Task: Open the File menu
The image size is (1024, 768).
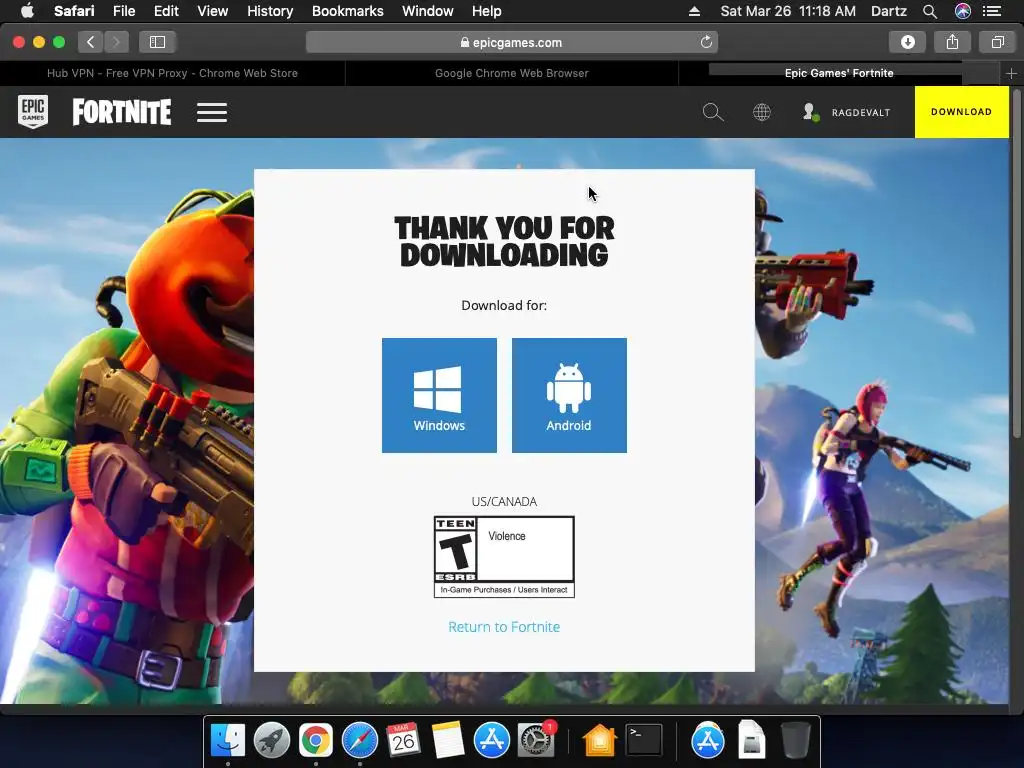Action: [x=123, y=11]
